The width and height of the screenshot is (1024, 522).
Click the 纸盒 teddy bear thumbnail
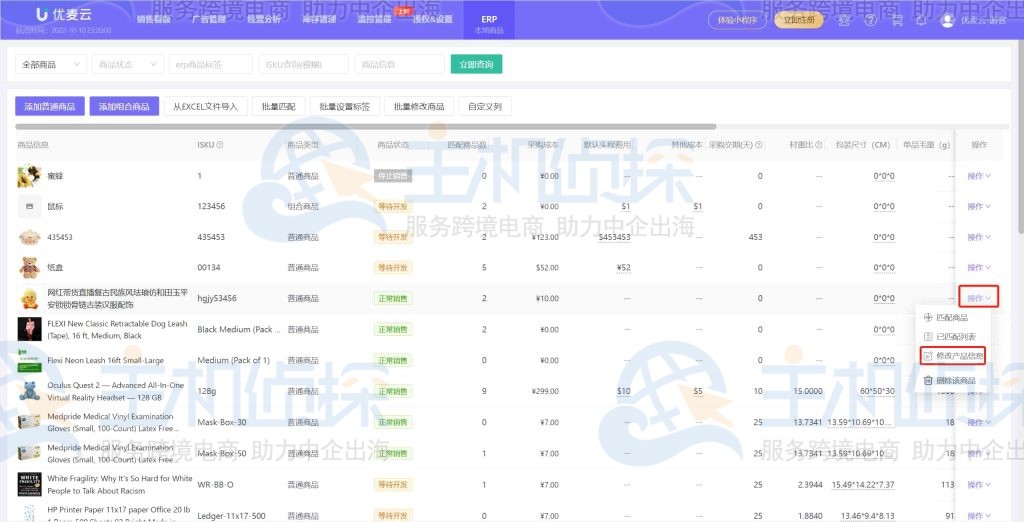(28, 267)
